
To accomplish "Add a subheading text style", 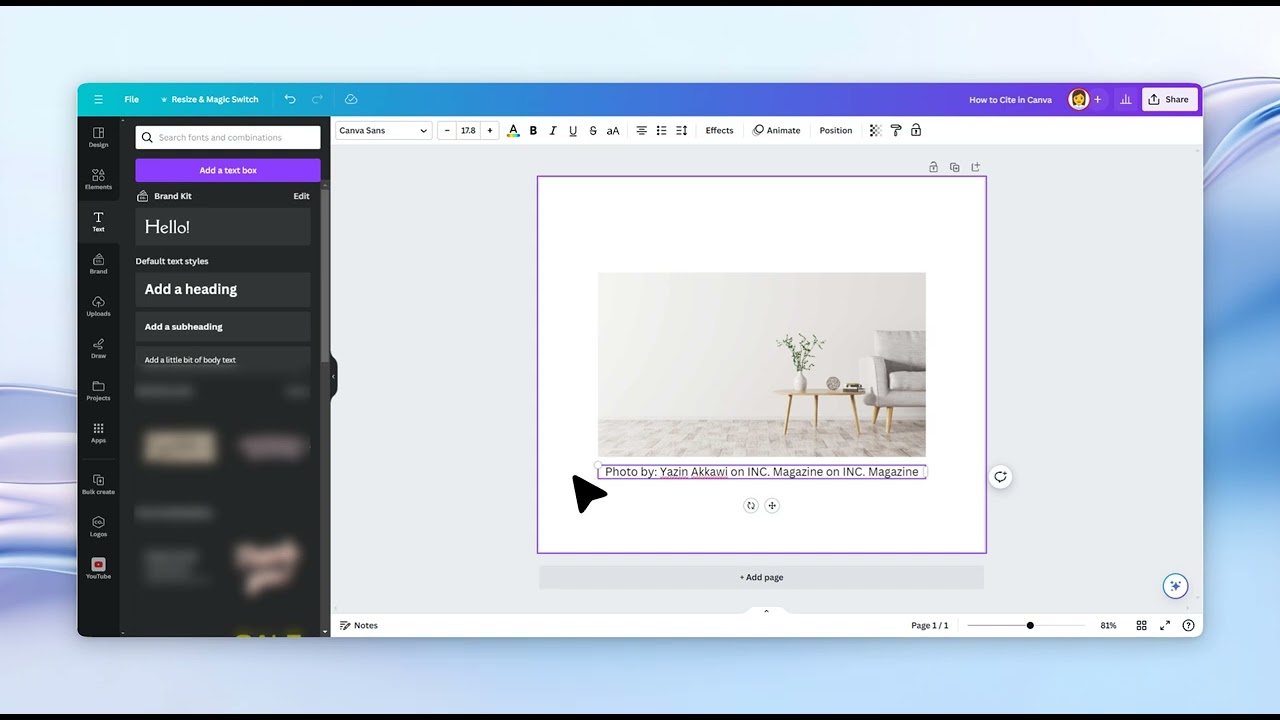I will point(223,326).
